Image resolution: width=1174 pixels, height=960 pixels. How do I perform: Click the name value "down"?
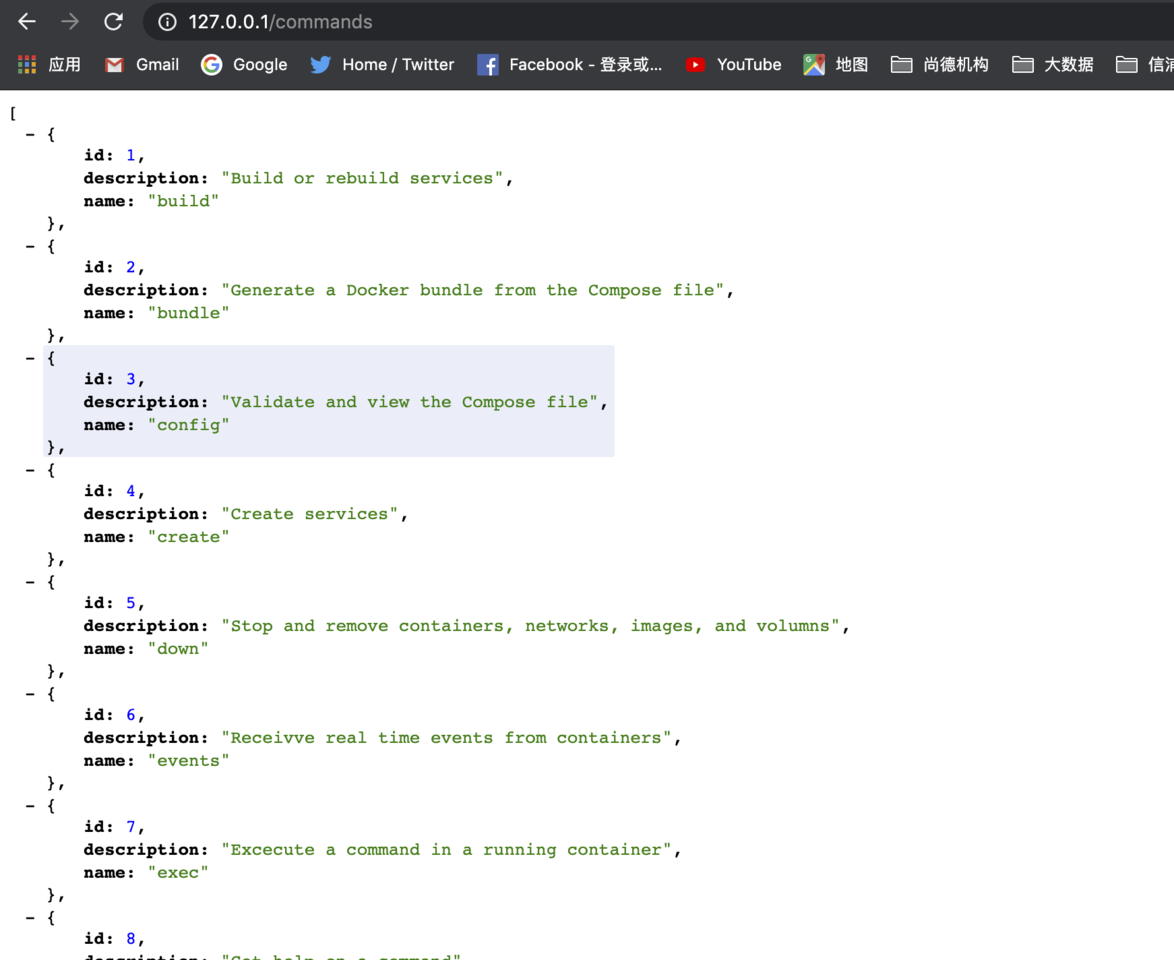click(x=178, y=648)
